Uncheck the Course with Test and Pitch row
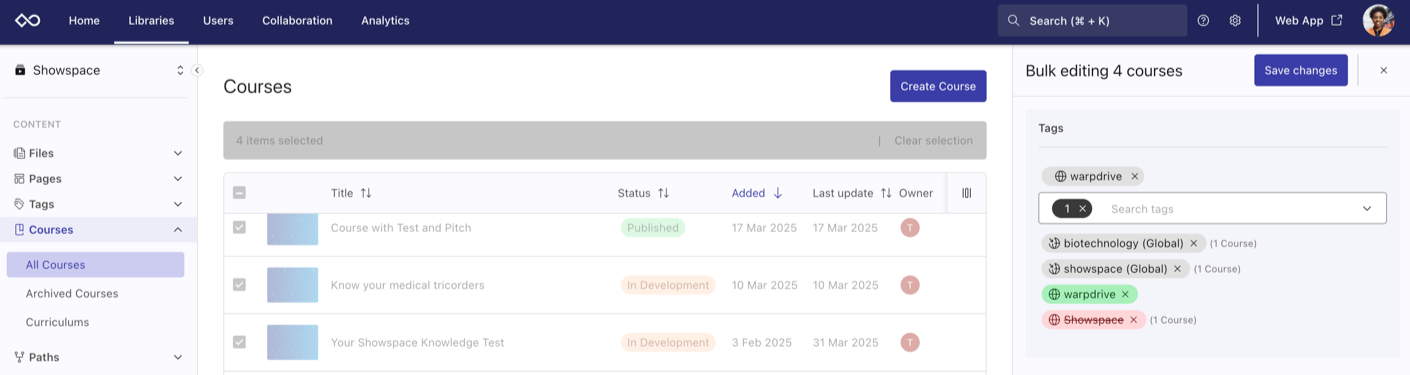This screenshot has height=375, width=1410. pos(239,228)
